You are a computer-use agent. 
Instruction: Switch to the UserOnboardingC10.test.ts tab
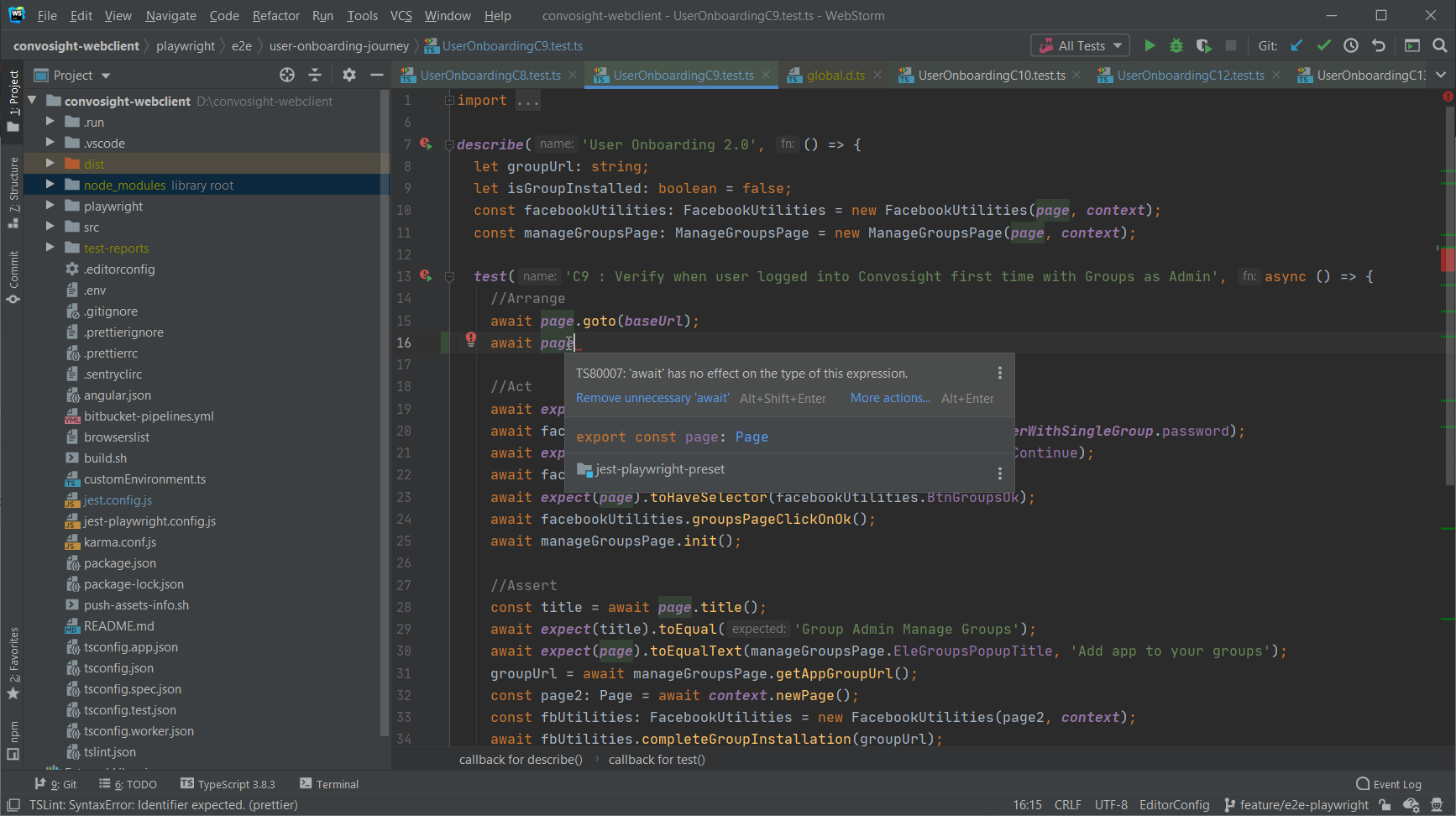pyautogui.click(x=991, y=76)
